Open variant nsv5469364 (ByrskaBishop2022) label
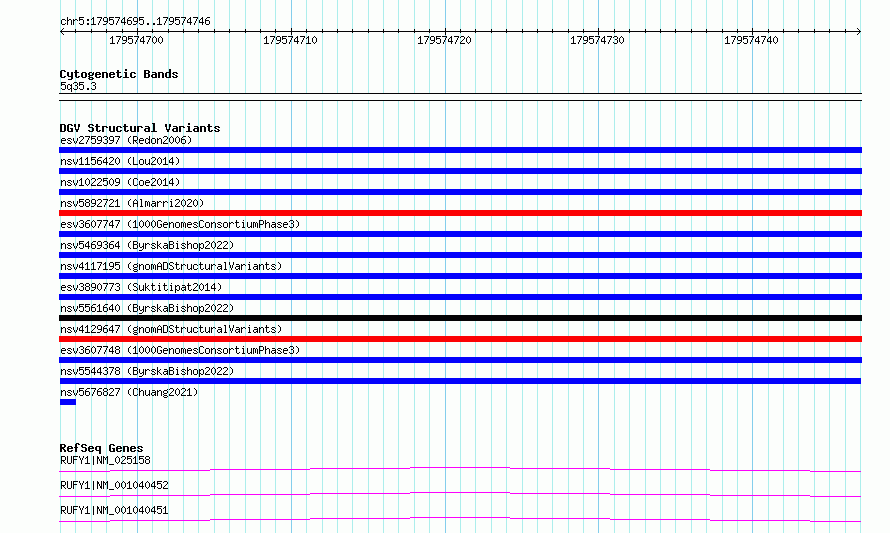This screenshot has height=533, width=890. click(147, 245)
